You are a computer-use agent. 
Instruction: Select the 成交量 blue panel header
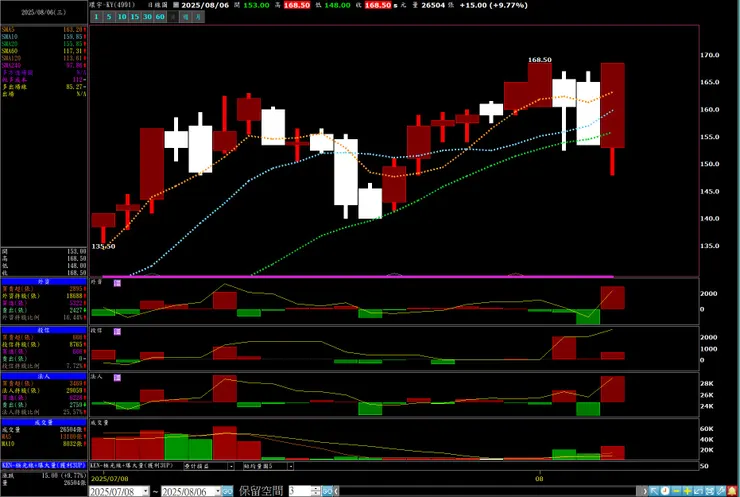pyautogui.click(x=44, y=422)
